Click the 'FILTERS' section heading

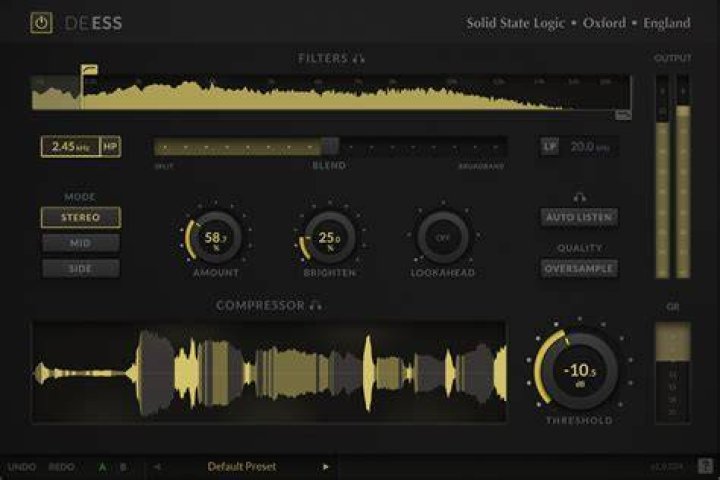323,58
